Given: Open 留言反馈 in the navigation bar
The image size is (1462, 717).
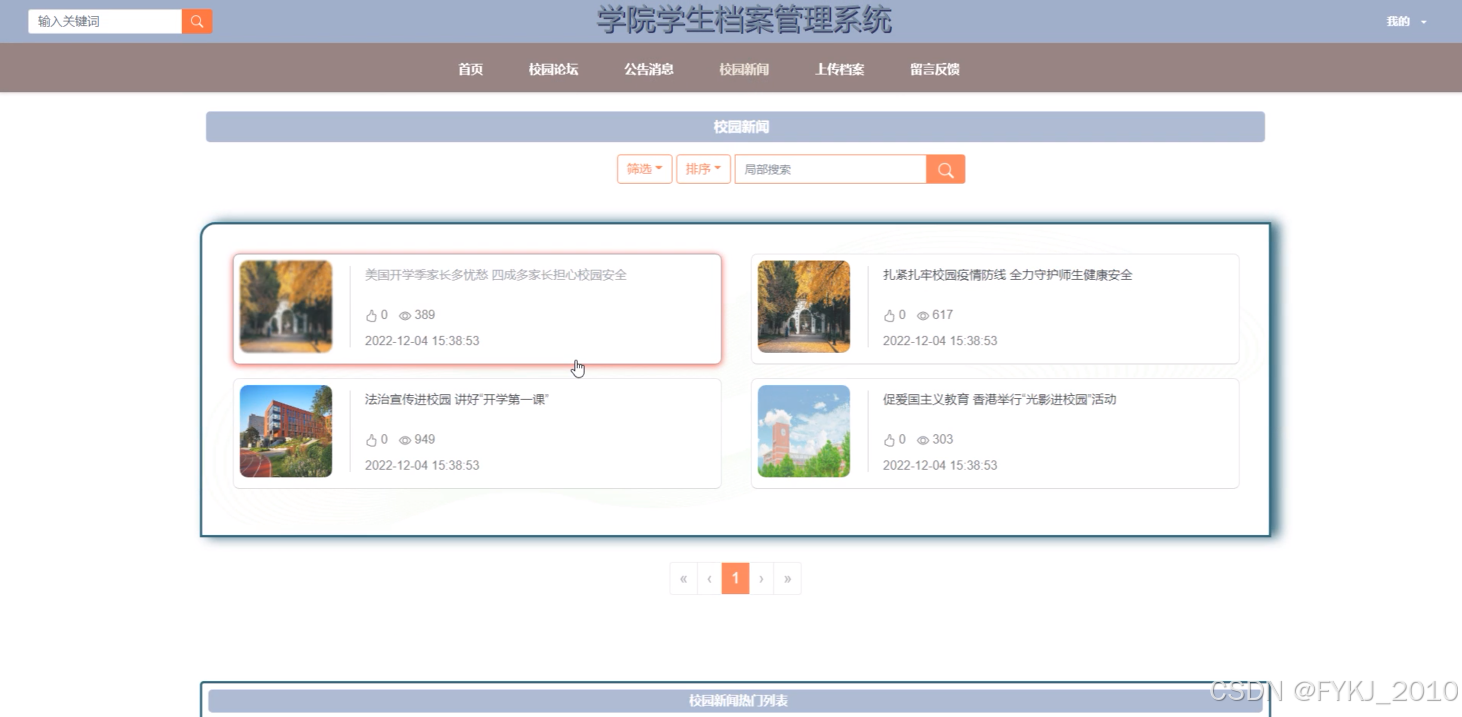Looking at the screenshot, I should [x=934, y=69].
